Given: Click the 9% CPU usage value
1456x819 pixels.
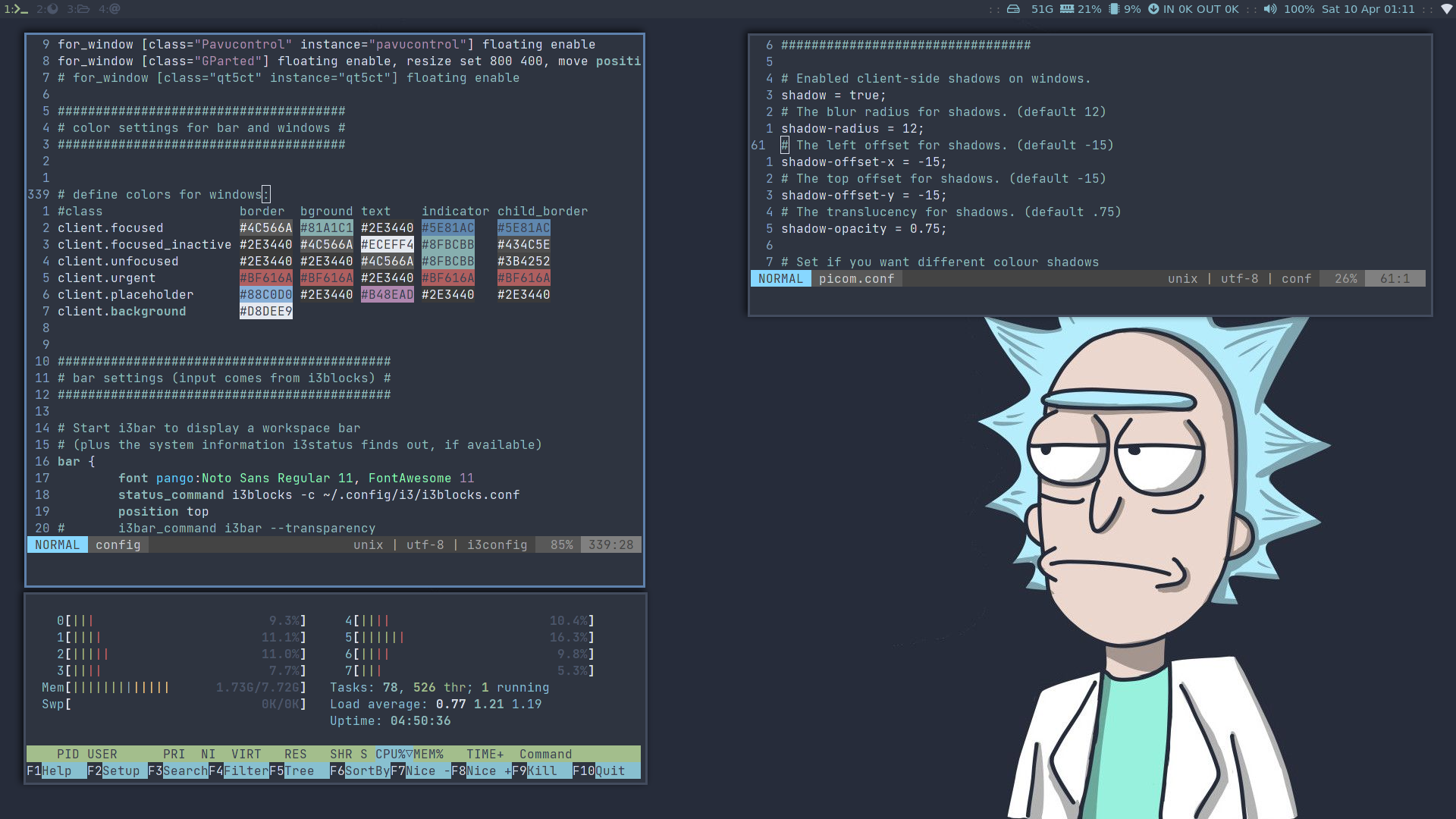Looking at the screenshot, I should [x=1132, y=9].
